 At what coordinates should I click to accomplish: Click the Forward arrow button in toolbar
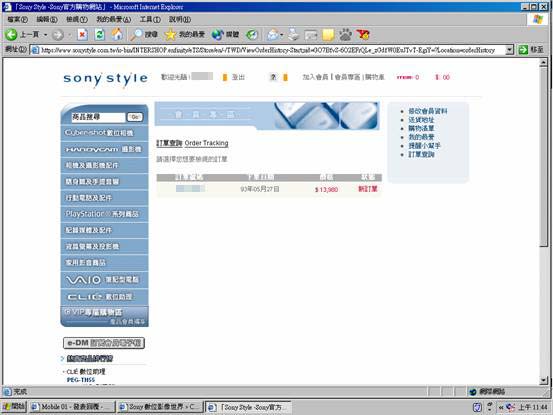coord(58,35)
